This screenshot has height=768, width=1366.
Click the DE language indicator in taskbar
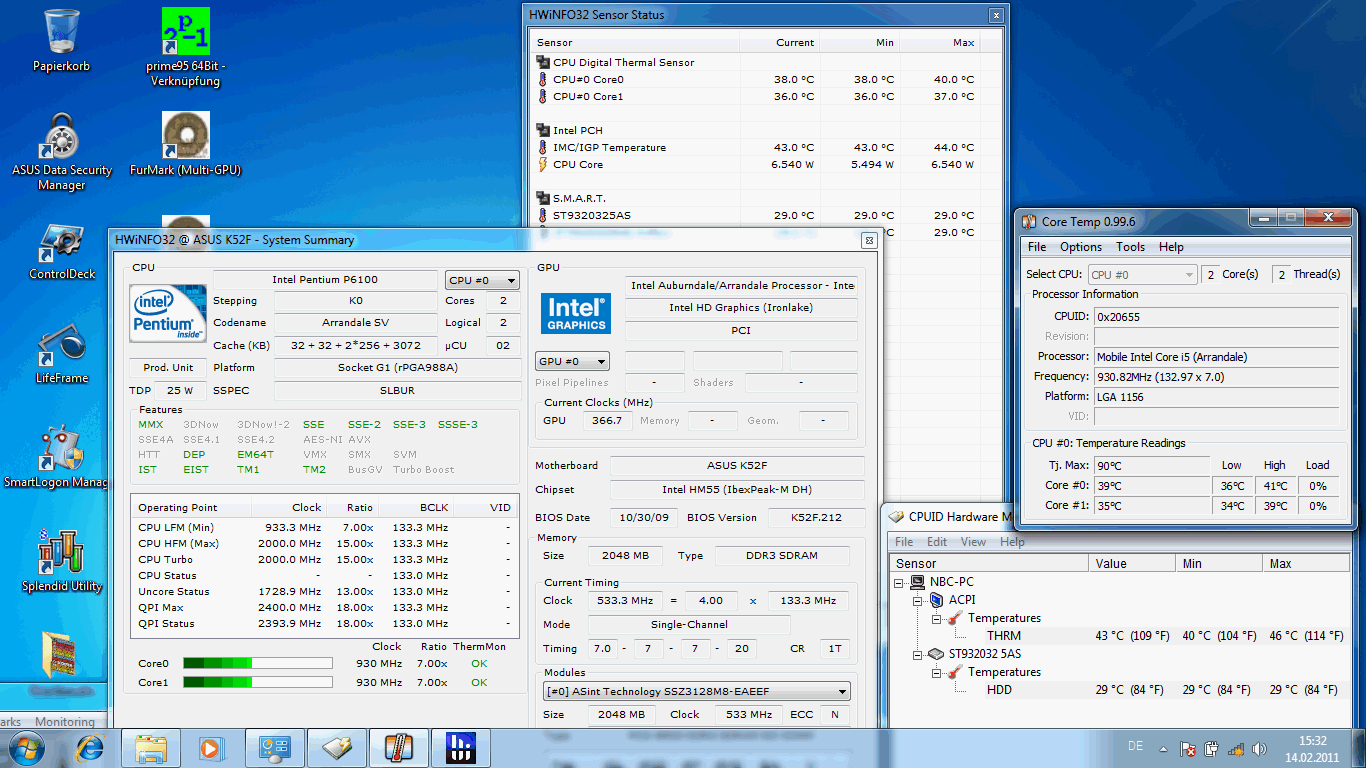pyautogui.click(x=1135, y=747)
